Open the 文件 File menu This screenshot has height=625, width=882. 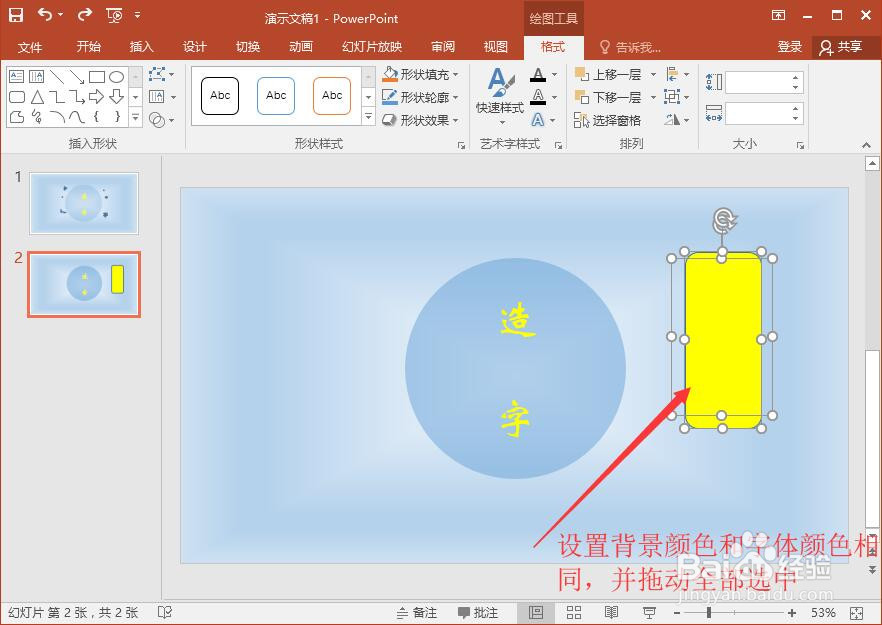coord(29,47)
